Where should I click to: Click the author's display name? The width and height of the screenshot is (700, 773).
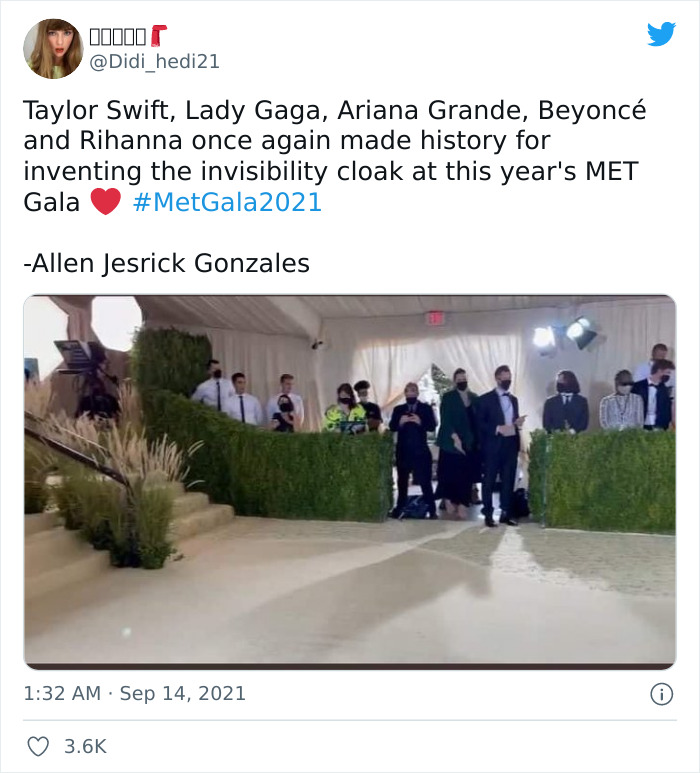[118, 37]
